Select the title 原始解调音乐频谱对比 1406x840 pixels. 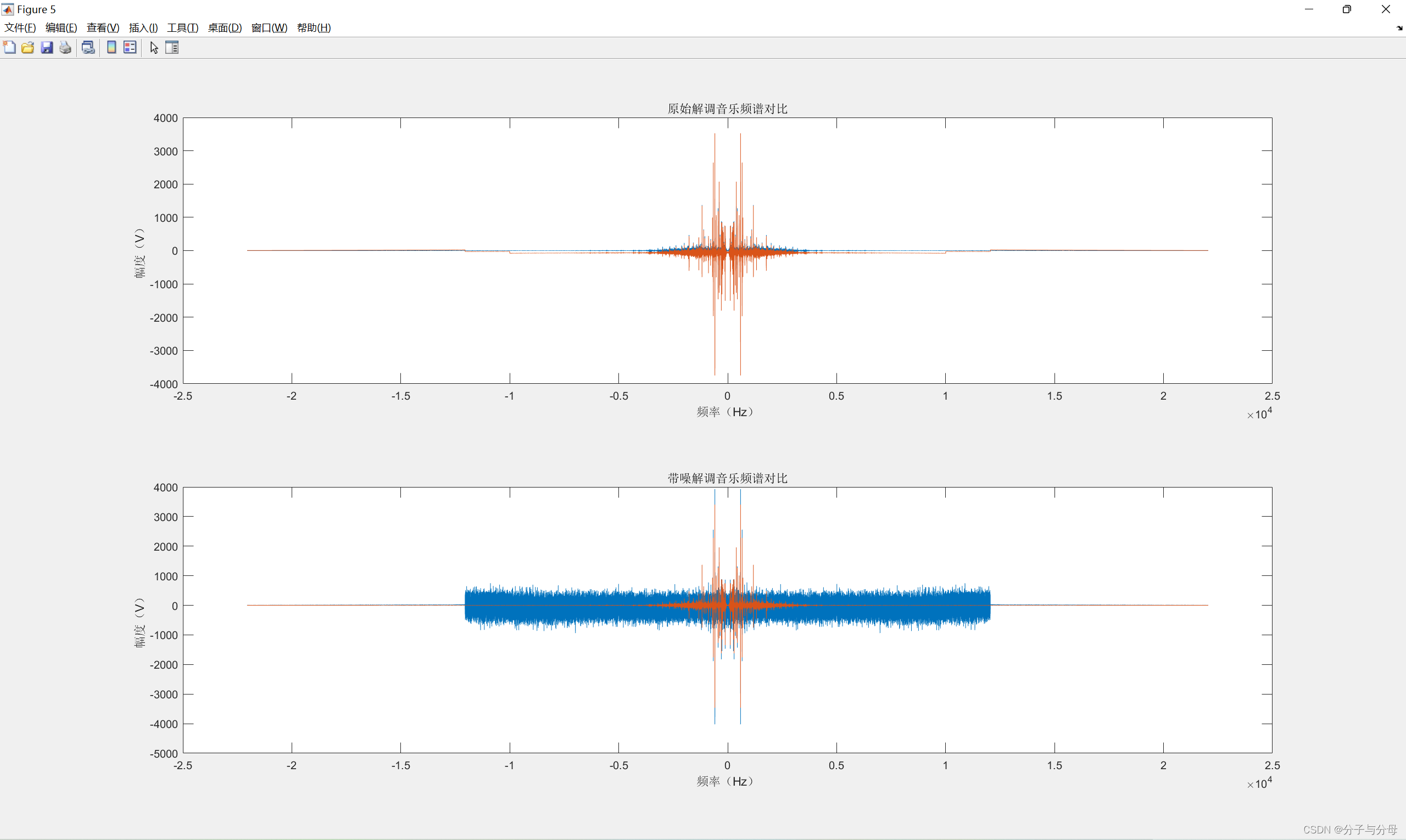pos(728,109)
